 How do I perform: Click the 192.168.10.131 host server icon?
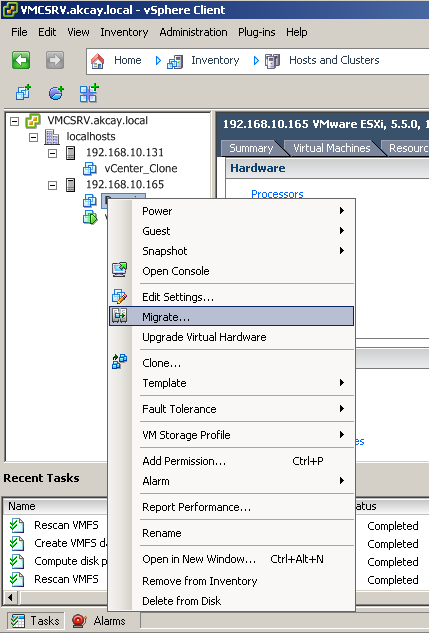tap(71, 153)
